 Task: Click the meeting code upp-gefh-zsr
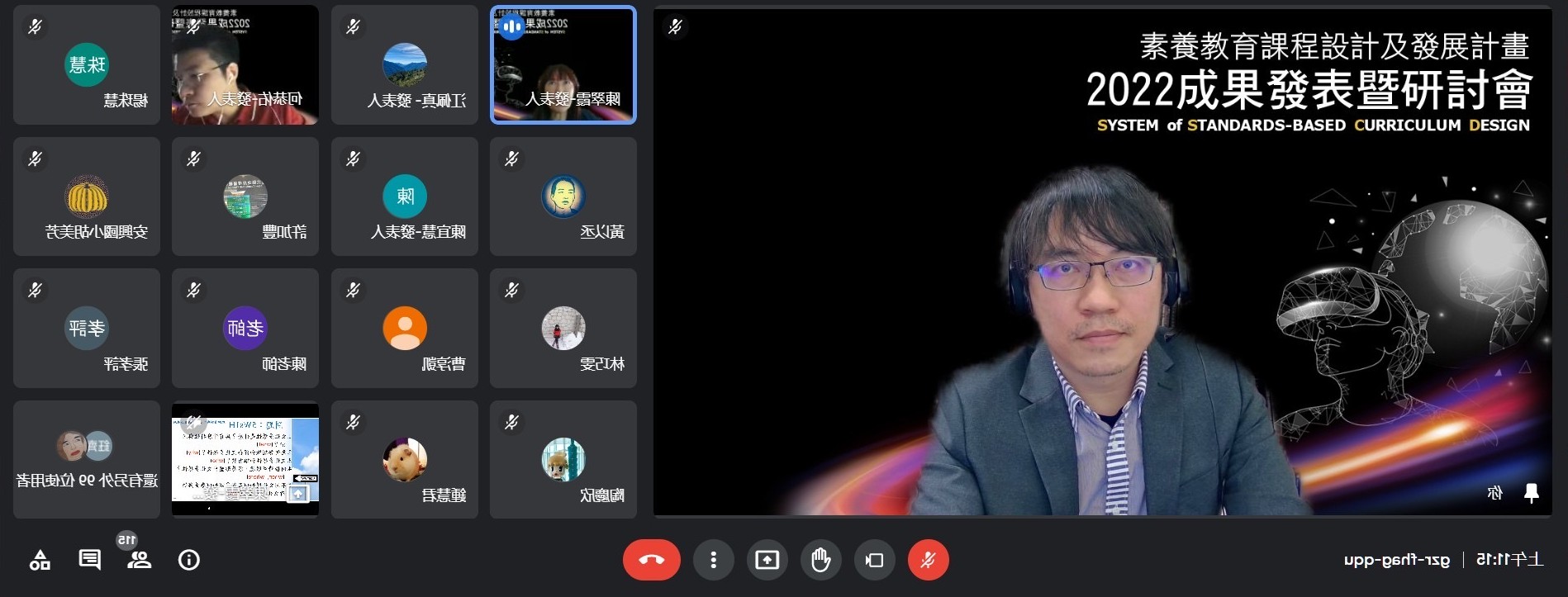(1396, 560)
